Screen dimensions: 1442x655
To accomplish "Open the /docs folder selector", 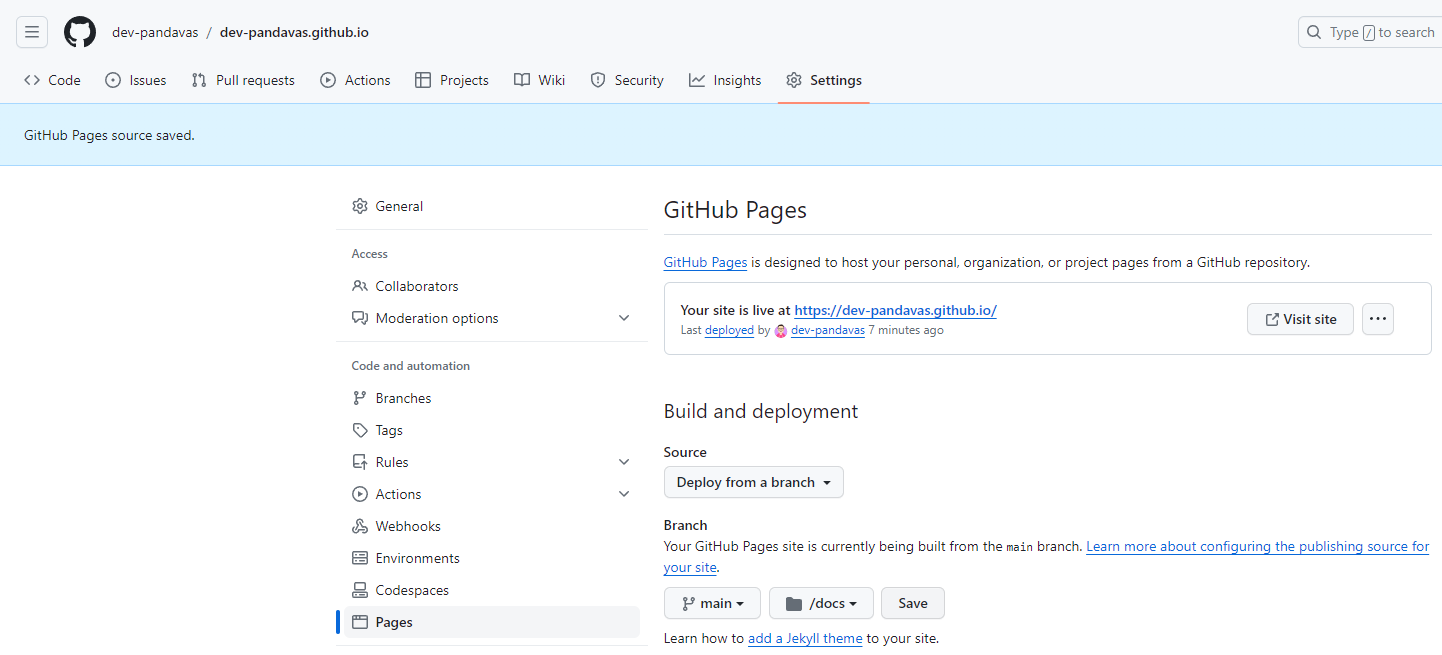I will [x=821, y=602].
